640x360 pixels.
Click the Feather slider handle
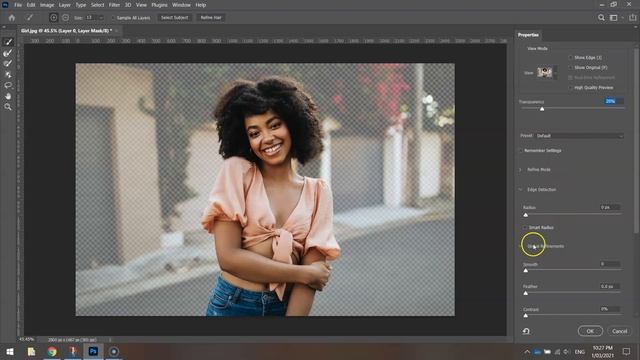[526, 293]
